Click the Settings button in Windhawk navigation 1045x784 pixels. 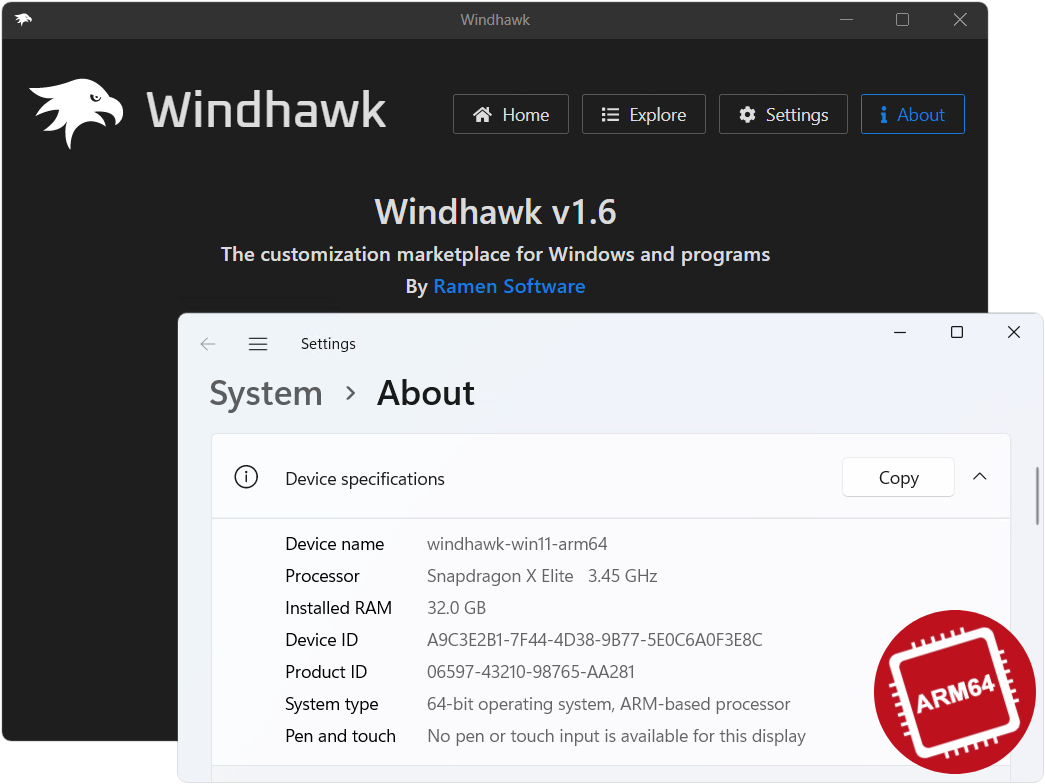[783, 114]
